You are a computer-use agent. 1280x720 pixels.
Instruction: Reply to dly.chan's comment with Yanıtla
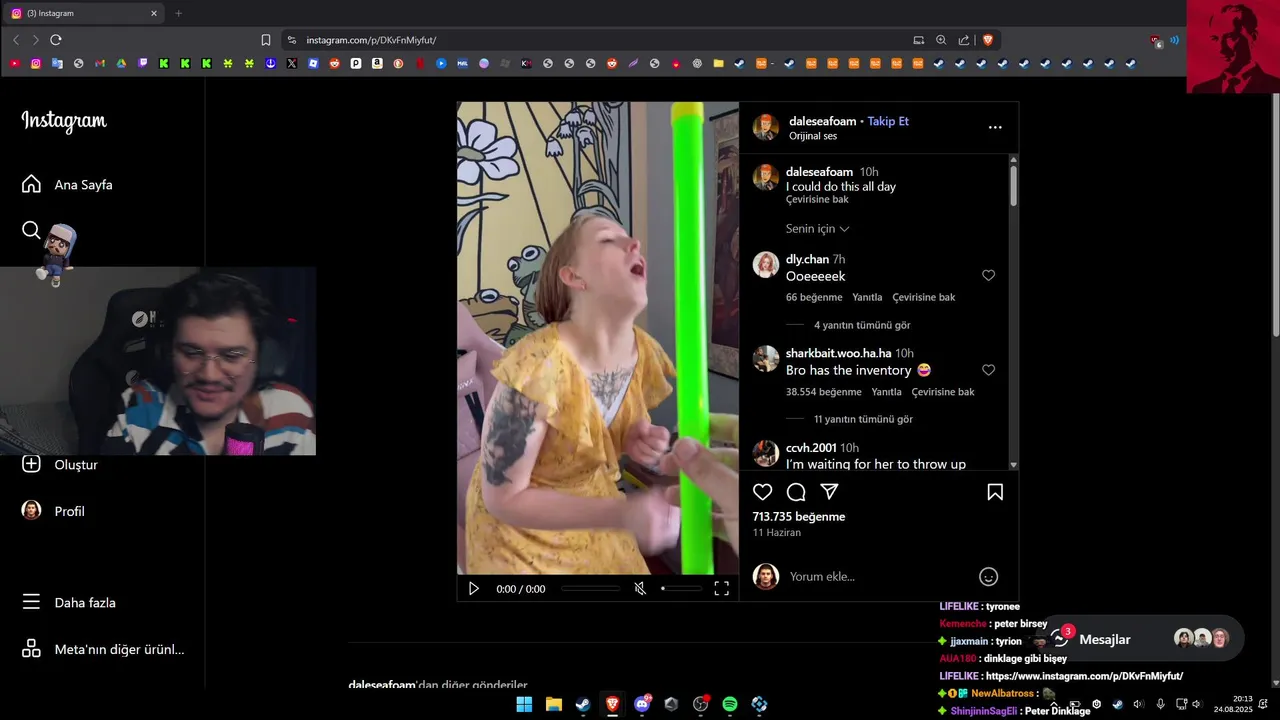[867, 297]
